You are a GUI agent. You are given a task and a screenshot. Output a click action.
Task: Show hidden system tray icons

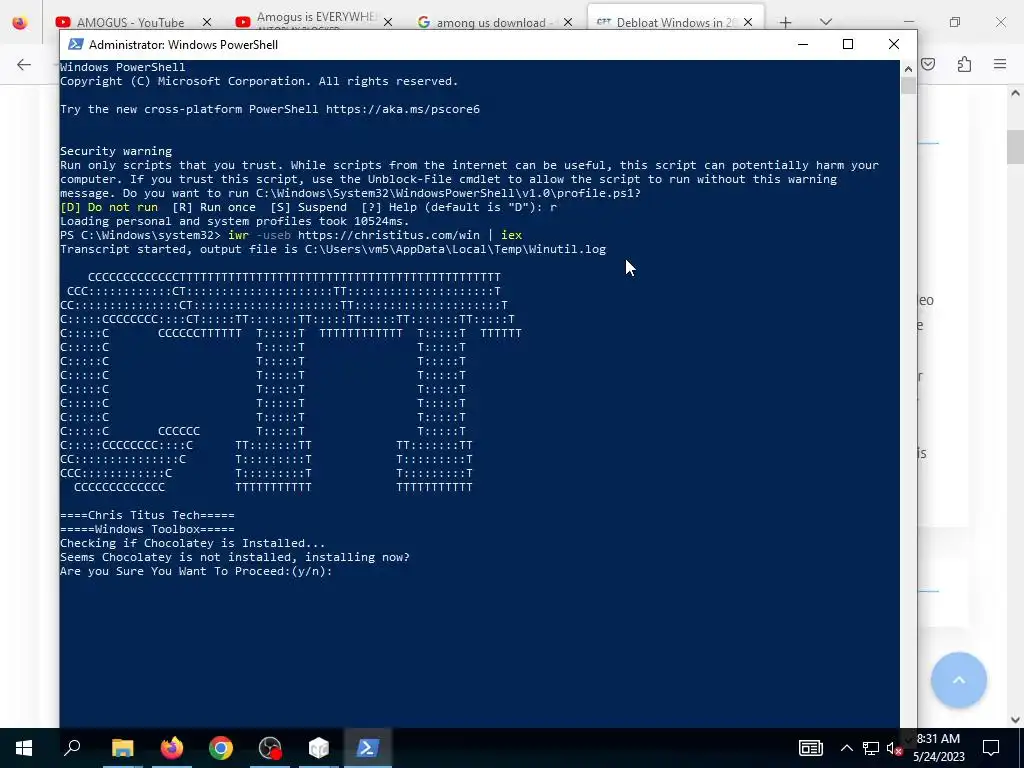click(x=846, y=748)
